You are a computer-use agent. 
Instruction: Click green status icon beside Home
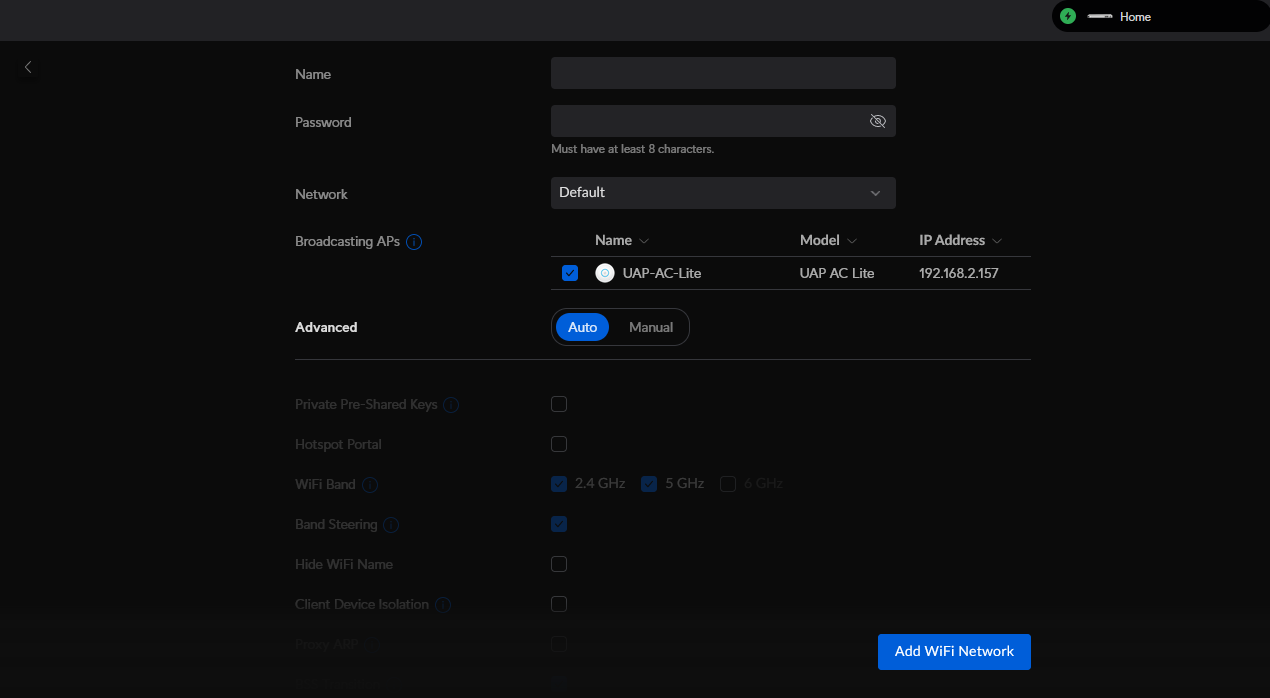coord(1068,17)
